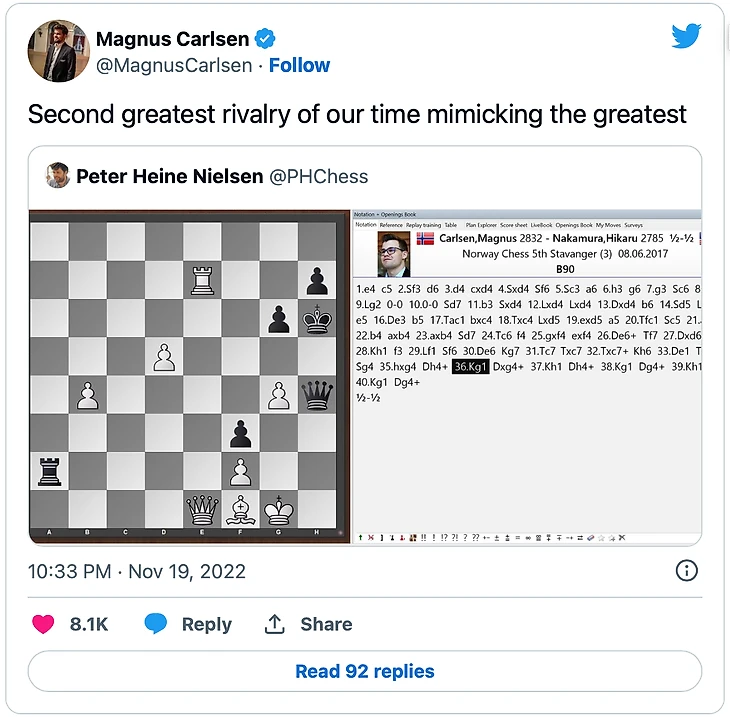Click the Magnus Carlsen display name
The height and width of the screenshot is (717, 730).
click(171, 39)
